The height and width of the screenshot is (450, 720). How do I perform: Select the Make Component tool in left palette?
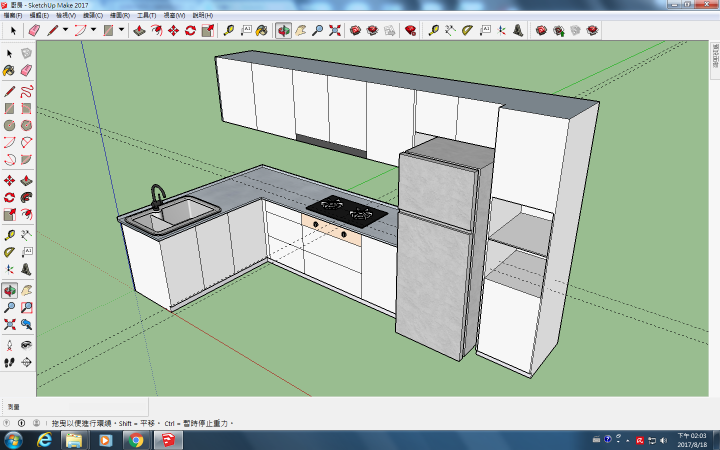(x=26, y=54)
